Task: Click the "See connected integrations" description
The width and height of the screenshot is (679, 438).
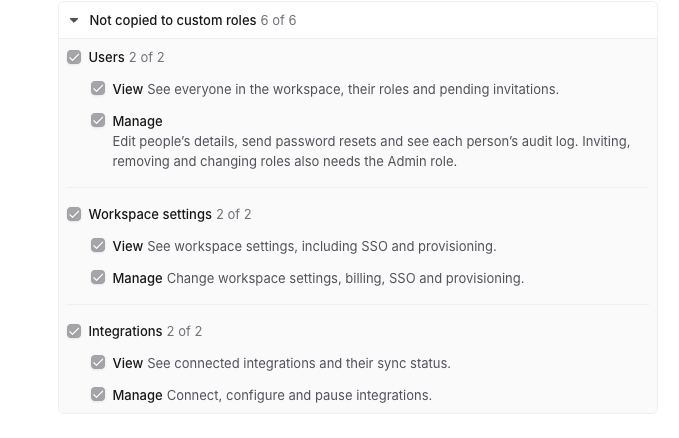Action: pyautogui.click(x=299, y=363)
